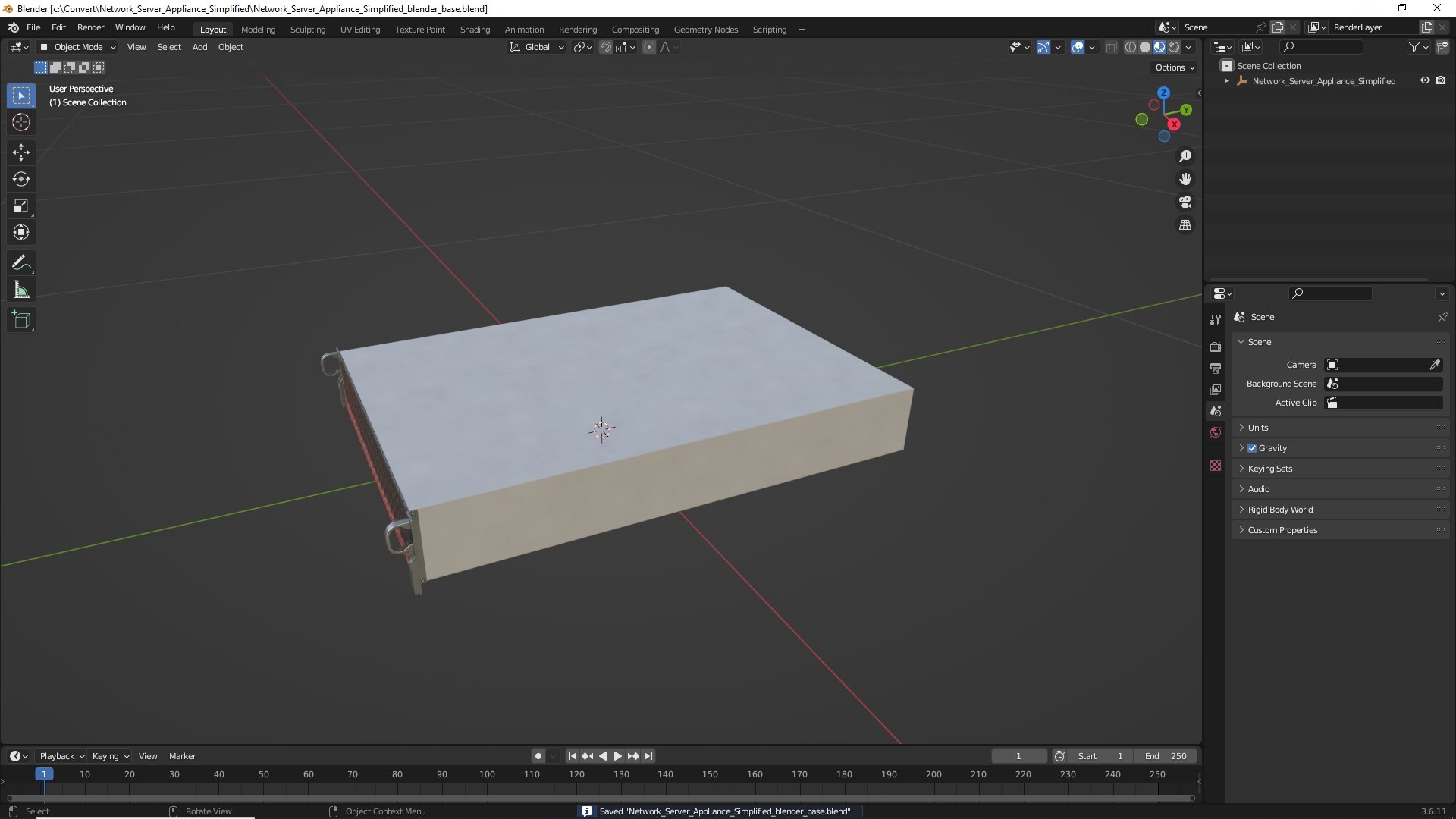Select the Move tool in toolbar
This screenshot has width=1456, height=819.
pos(21,152)
